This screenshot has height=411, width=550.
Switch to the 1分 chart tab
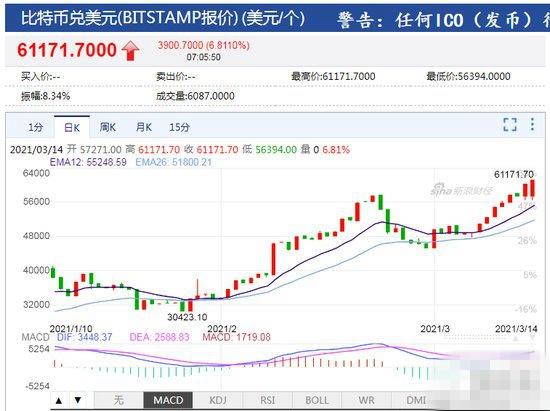[35, 127]
